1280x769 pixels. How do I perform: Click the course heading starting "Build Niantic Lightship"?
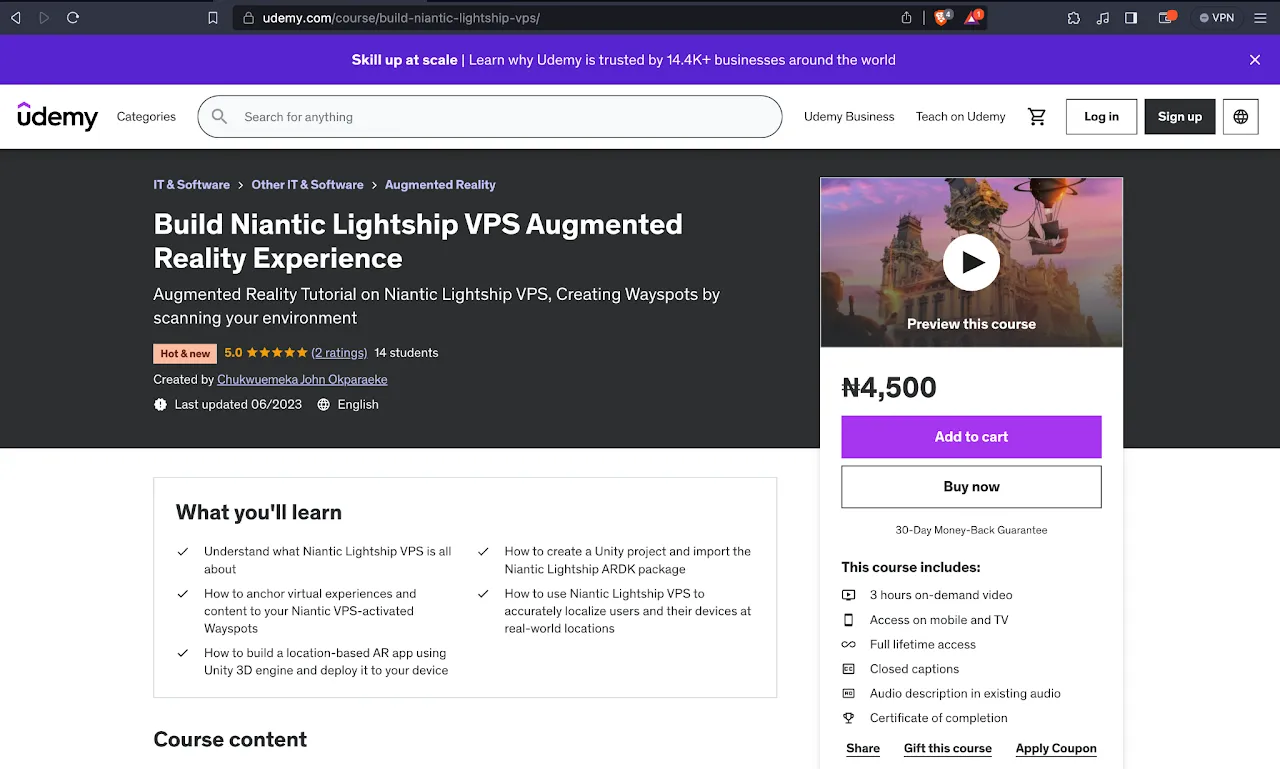(x=418, y=241)
